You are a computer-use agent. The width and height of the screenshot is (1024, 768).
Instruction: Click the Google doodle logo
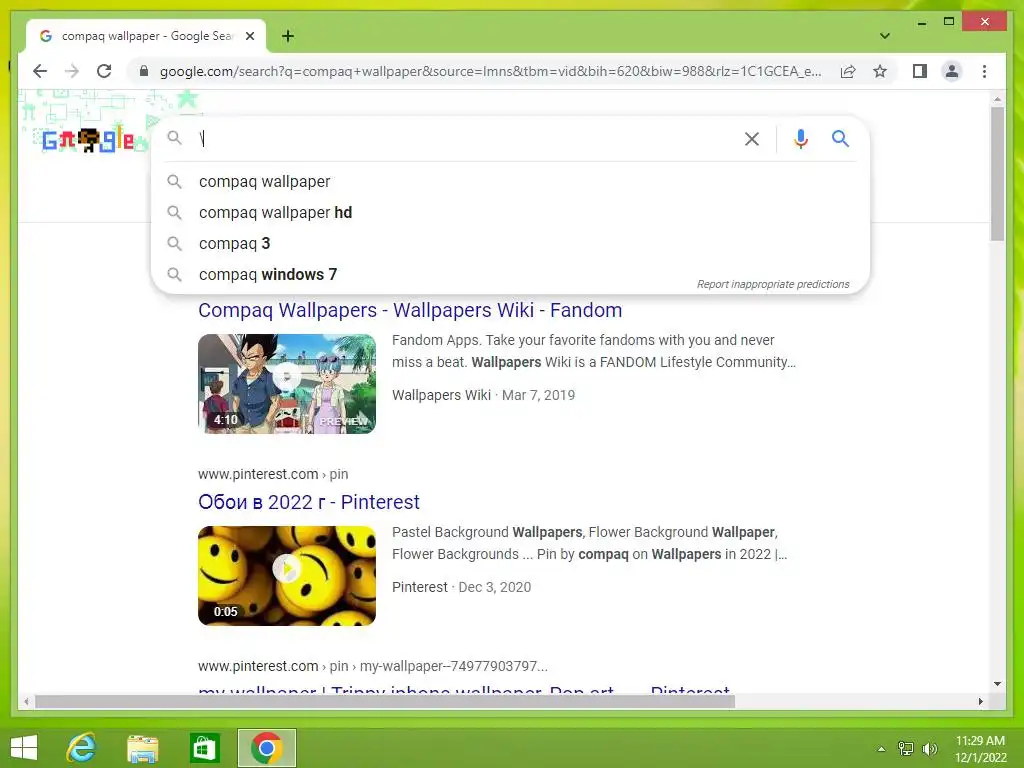click(89, 140)
